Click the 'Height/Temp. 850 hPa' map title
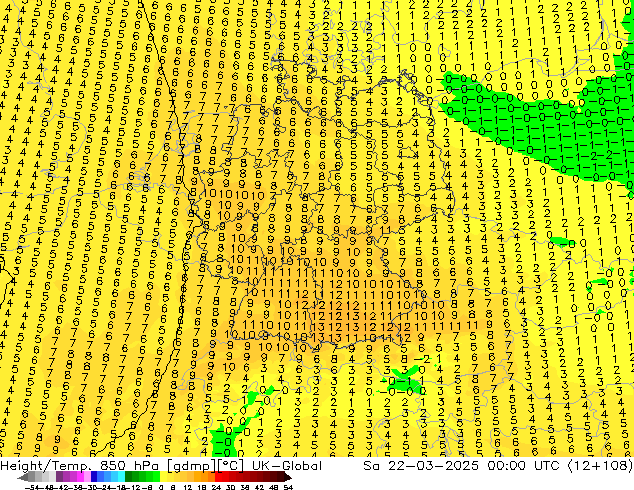 pos(80,465)
